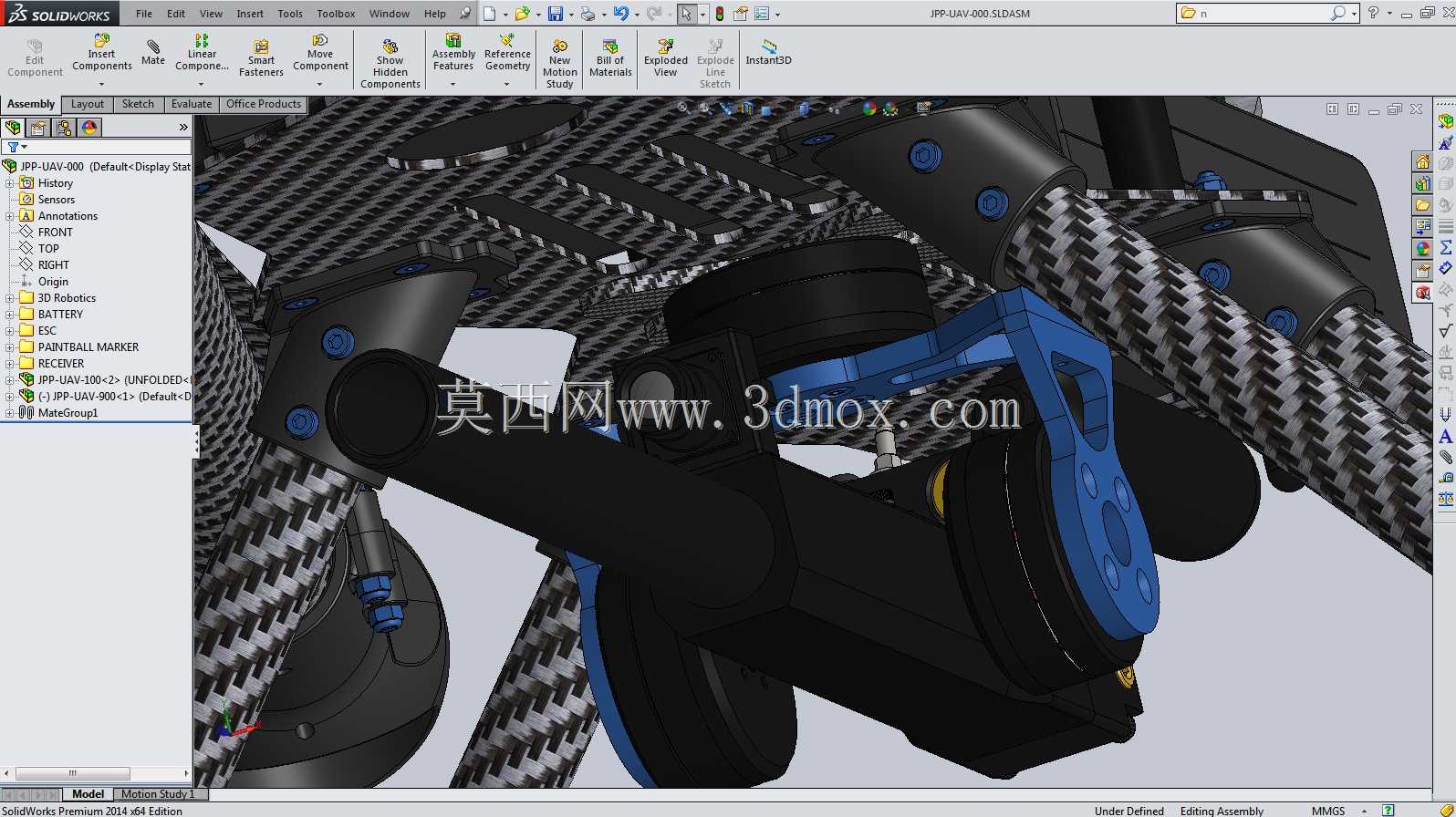This screenshot has height=817, width=1456.
Task: Click the Open folder icon
Action: pos(522,14)
